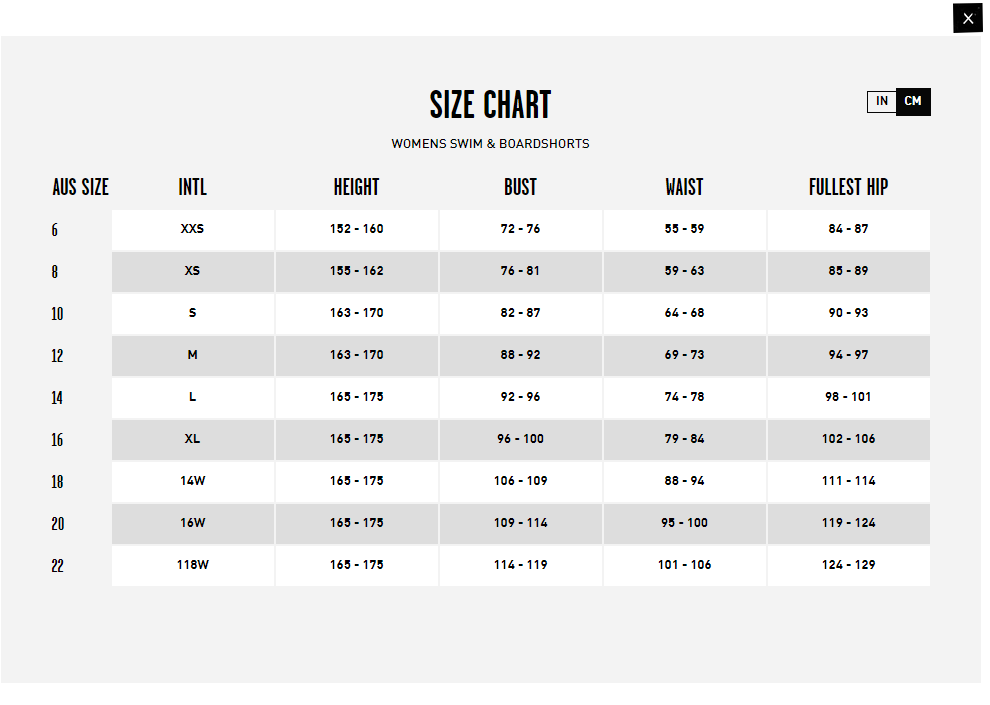Image resolution: width=990 pixels, height=705 pixels.
Task: Click the 14W size cell
Action: pyautogui.click(x=193, y=481)
